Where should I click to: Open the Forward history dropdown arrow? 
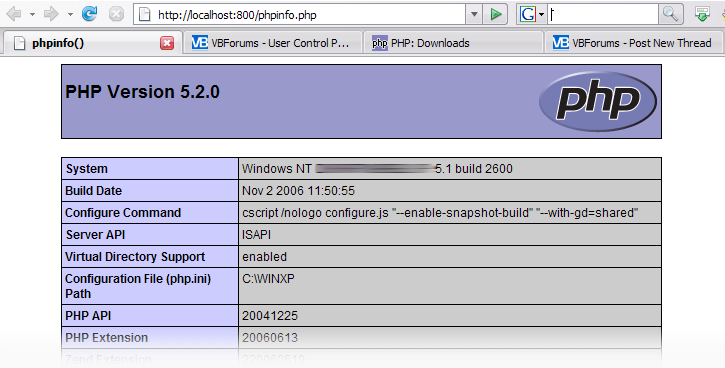coord(70,15)
